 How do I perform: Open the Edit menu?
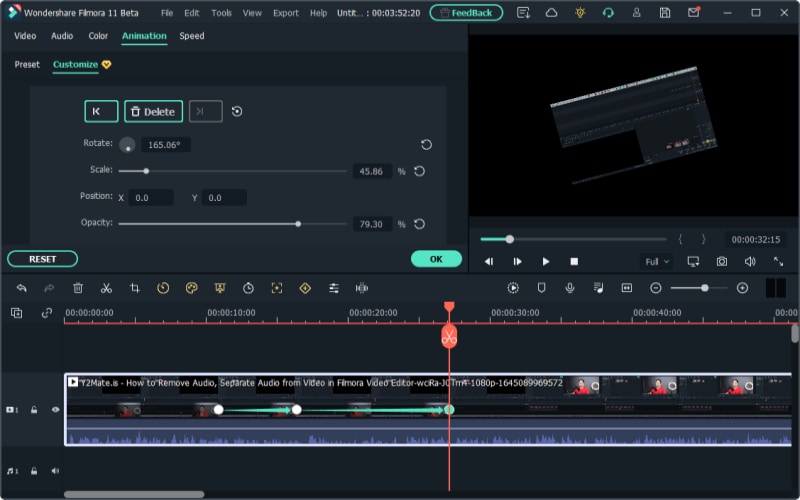point(191,13)
